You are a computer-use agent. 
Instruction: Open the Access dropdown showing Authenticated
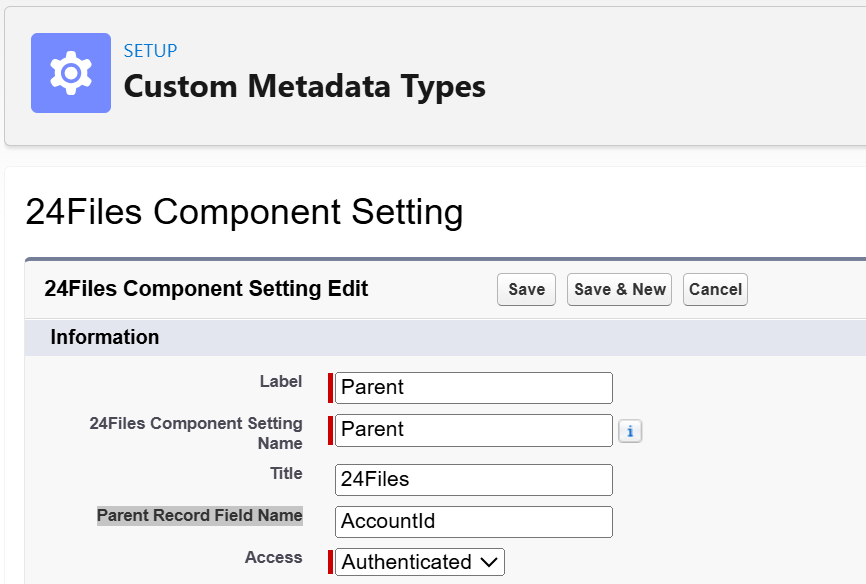[x=420, y=562]
